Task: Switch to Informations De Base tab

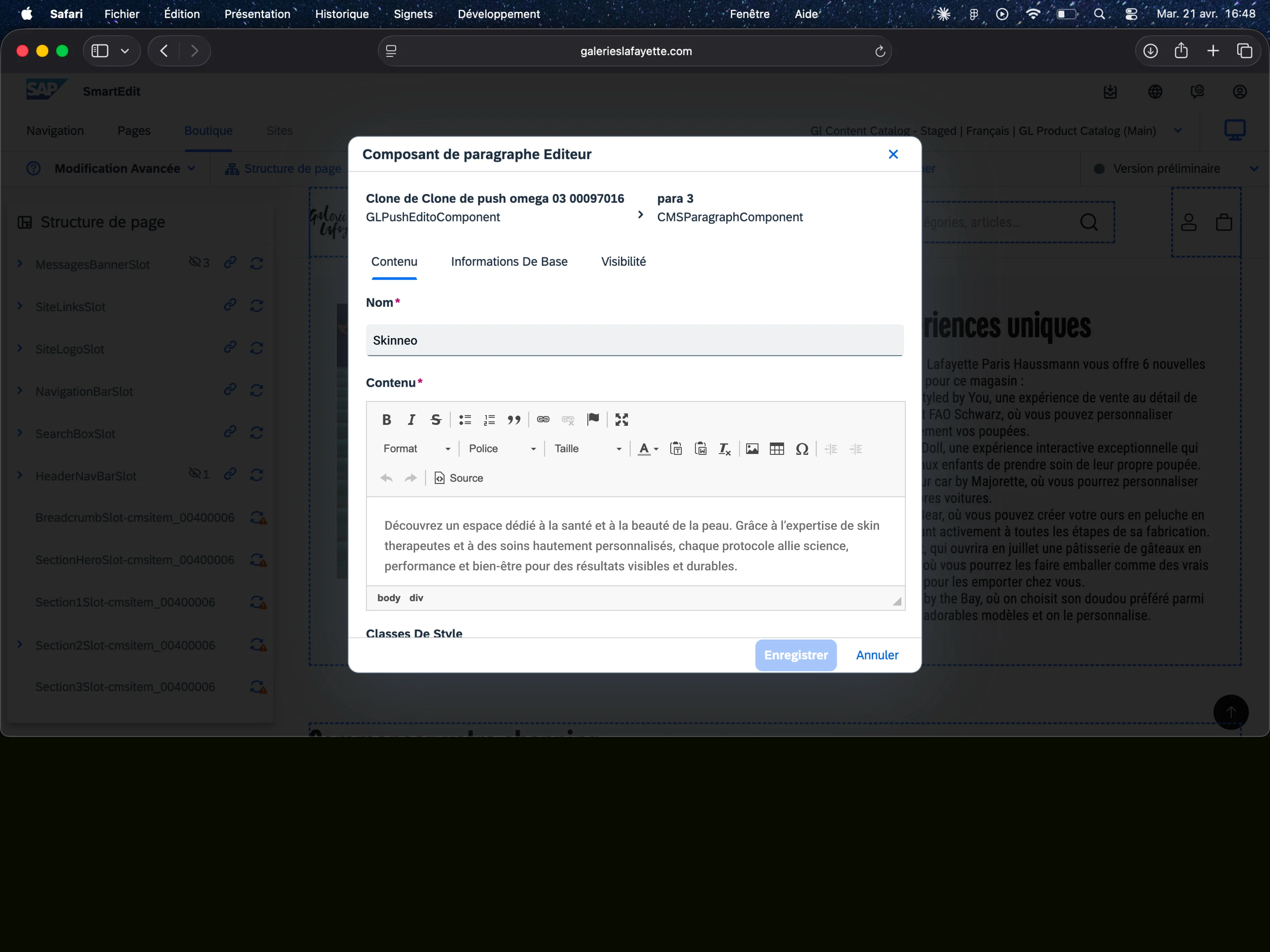Action: [x=509, y=262]
